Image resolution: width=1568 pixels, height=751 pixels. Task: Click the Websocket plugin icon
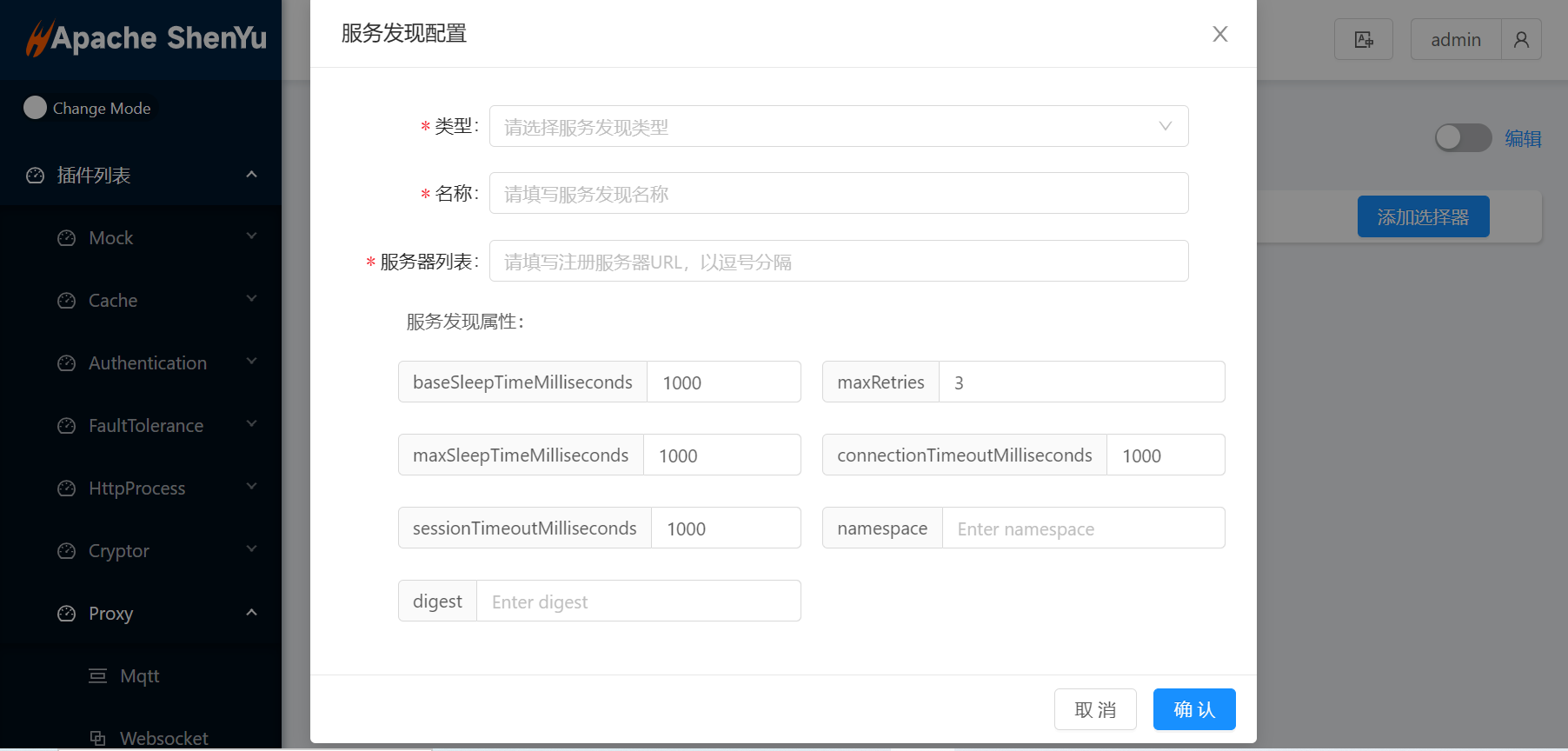point(98,738)
